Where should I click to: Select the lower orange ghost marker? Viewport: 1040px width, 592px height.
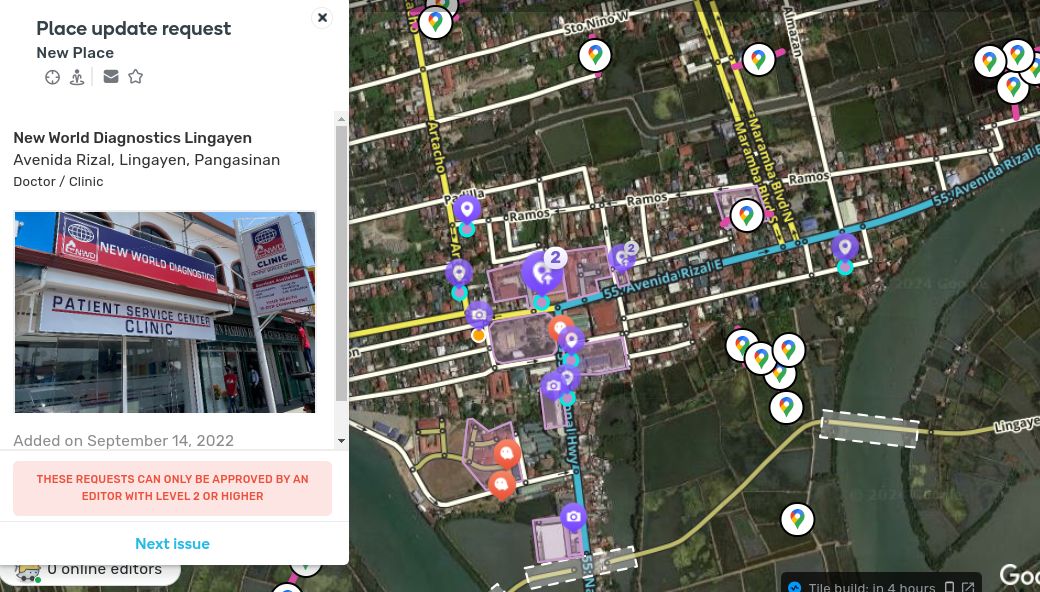501,485
